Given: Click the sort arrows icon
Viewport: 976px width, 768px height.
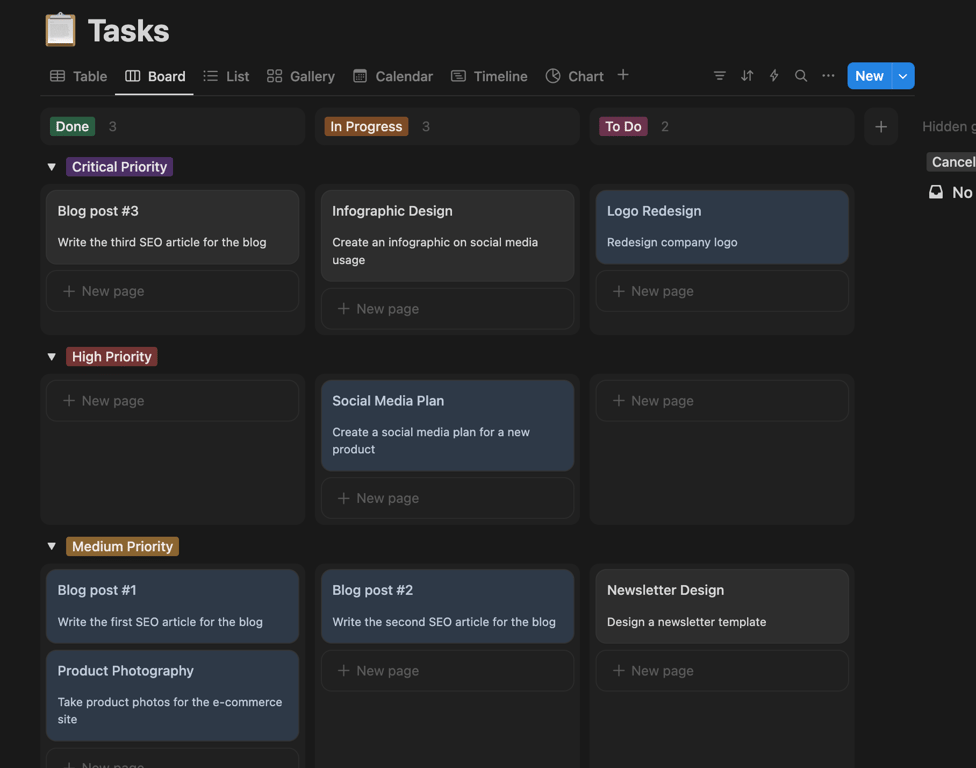Looking at the screenshot, I should pyautogui.click(x=747, y=76).
